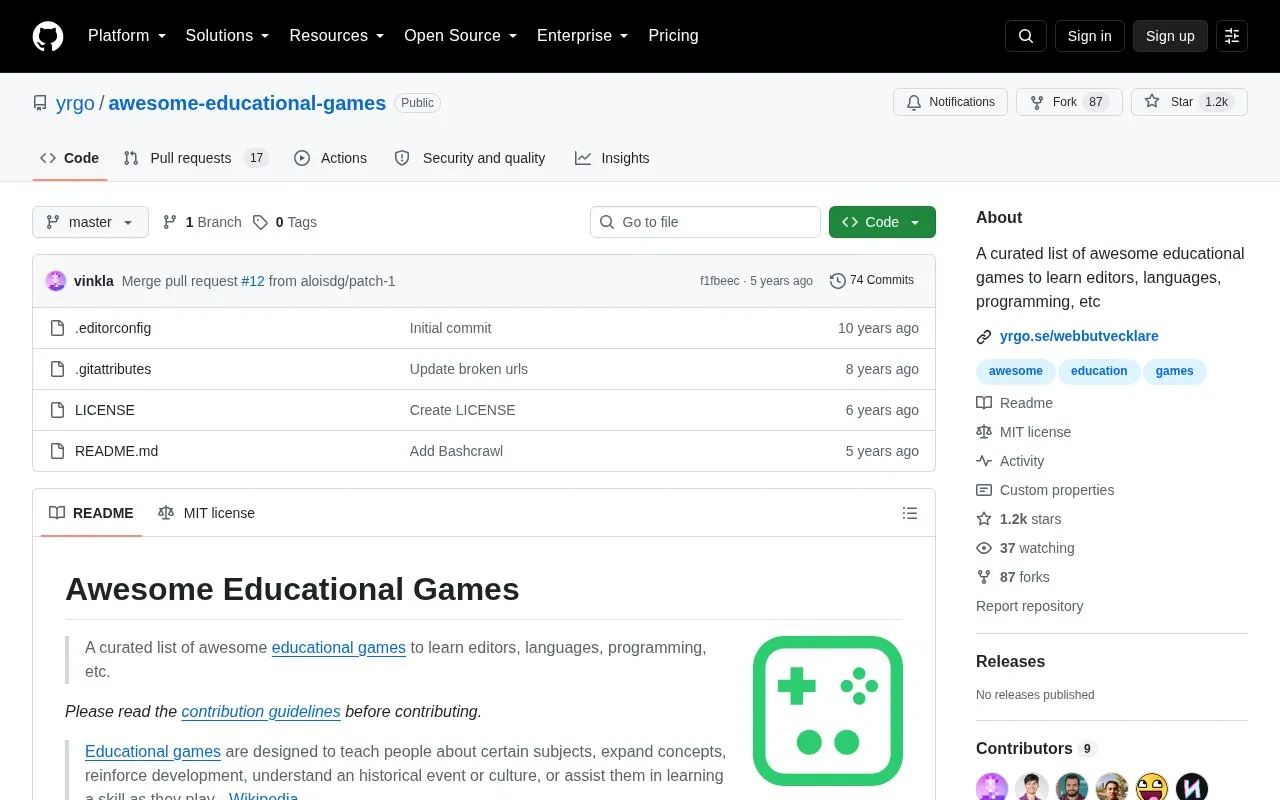Open the master branch dropdown
The image size is (1280, 800).
(x=90, y=222)
